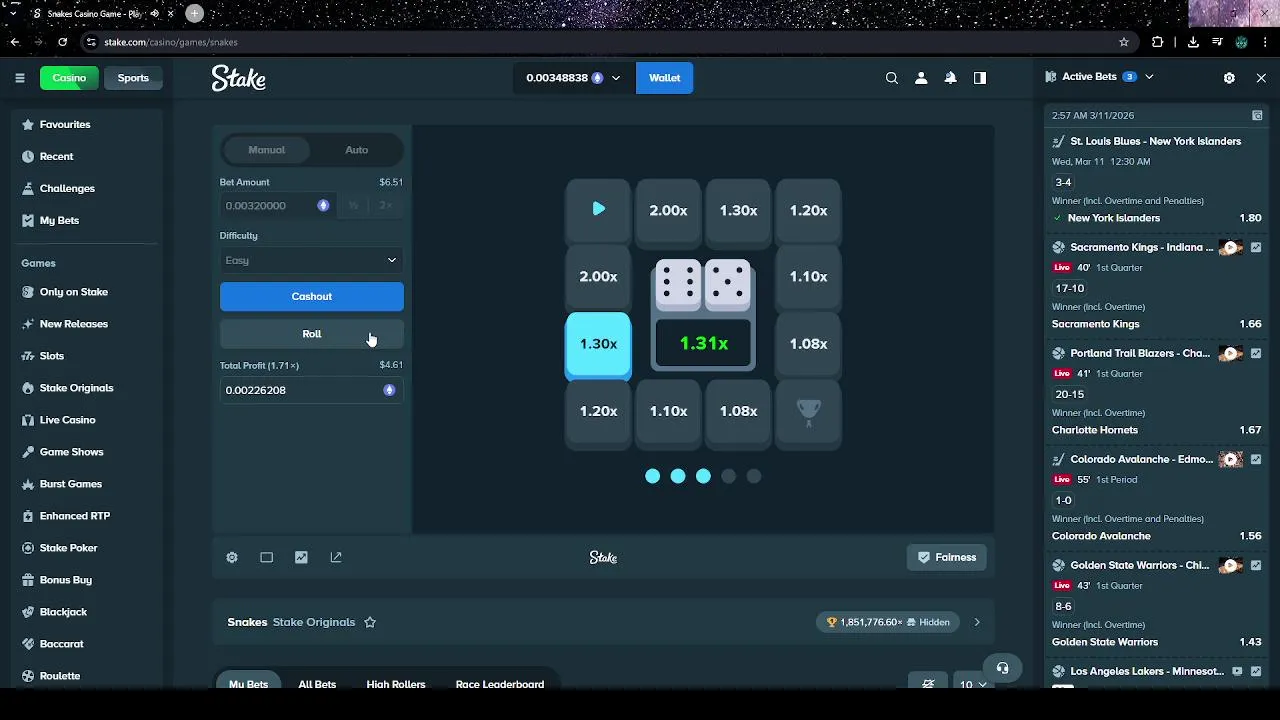Open calendar icon beside bet timestamp
Viewport: 1280px width, 720px height.
[1257, 115]
